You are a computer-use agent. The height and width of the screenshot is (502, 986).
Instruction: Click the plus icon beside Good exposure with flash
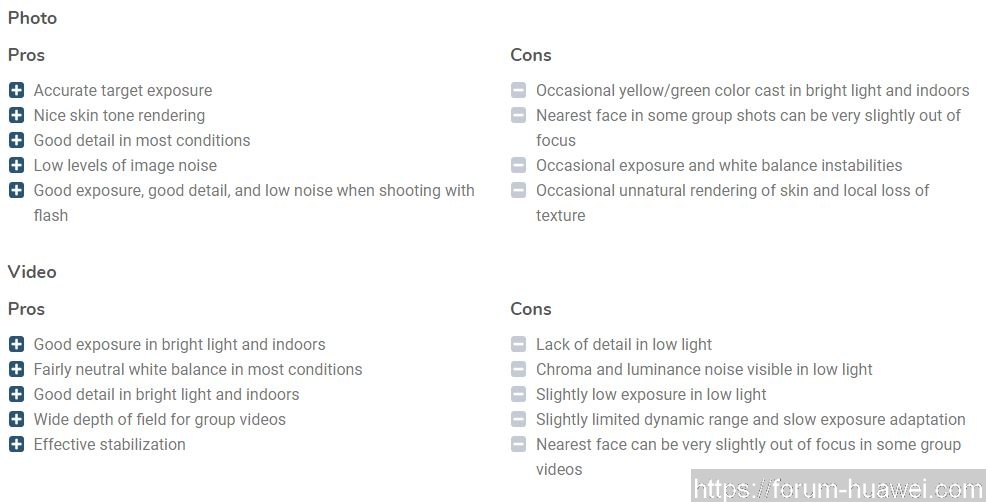(x=16, y=191)
